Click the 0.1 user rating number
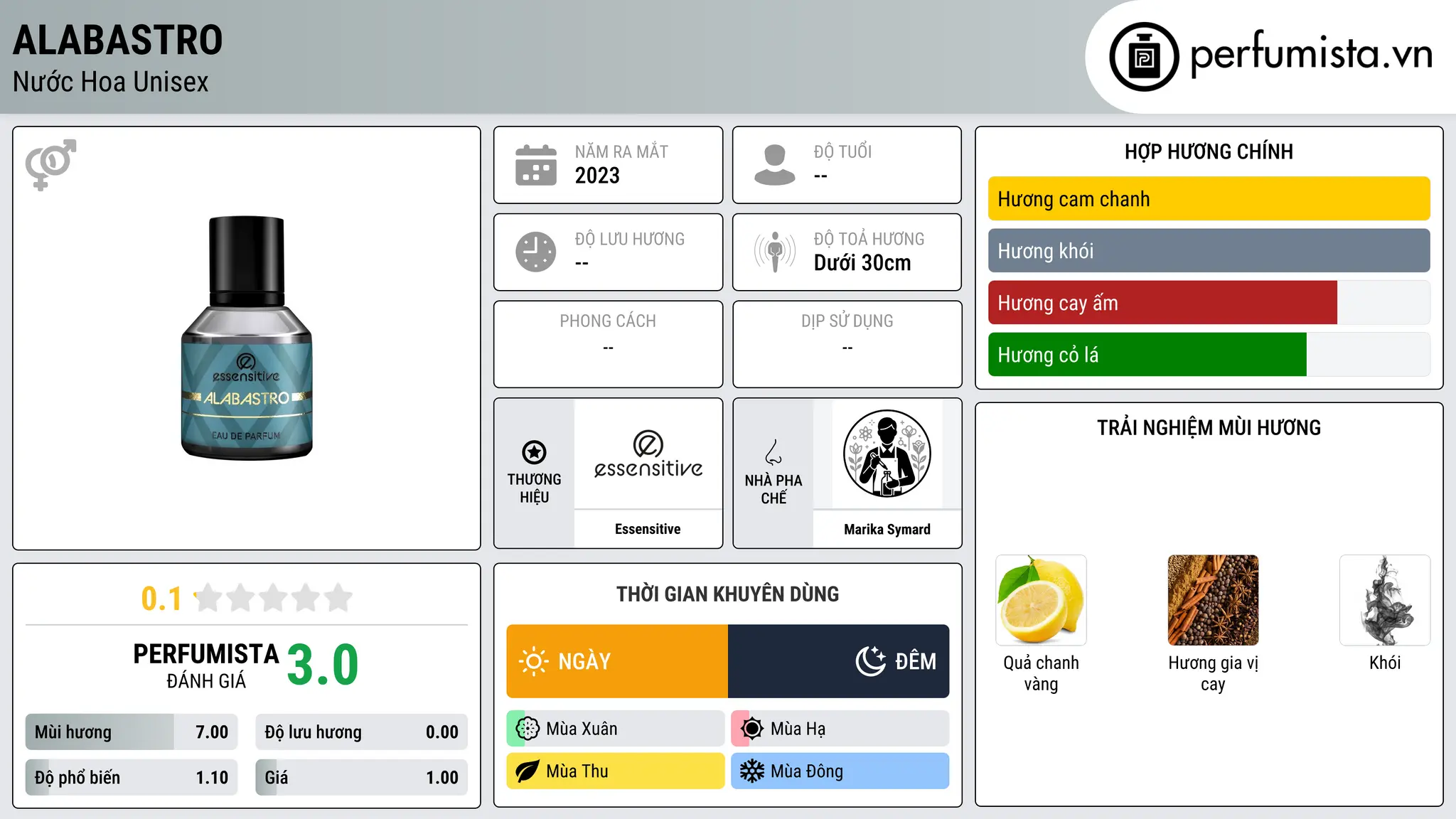 tap(161, 599)
